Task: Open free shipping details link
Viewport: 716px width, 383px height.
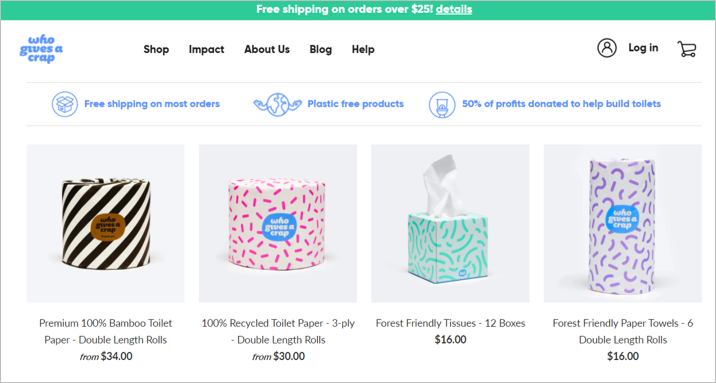Action: [x=453, y=9]
